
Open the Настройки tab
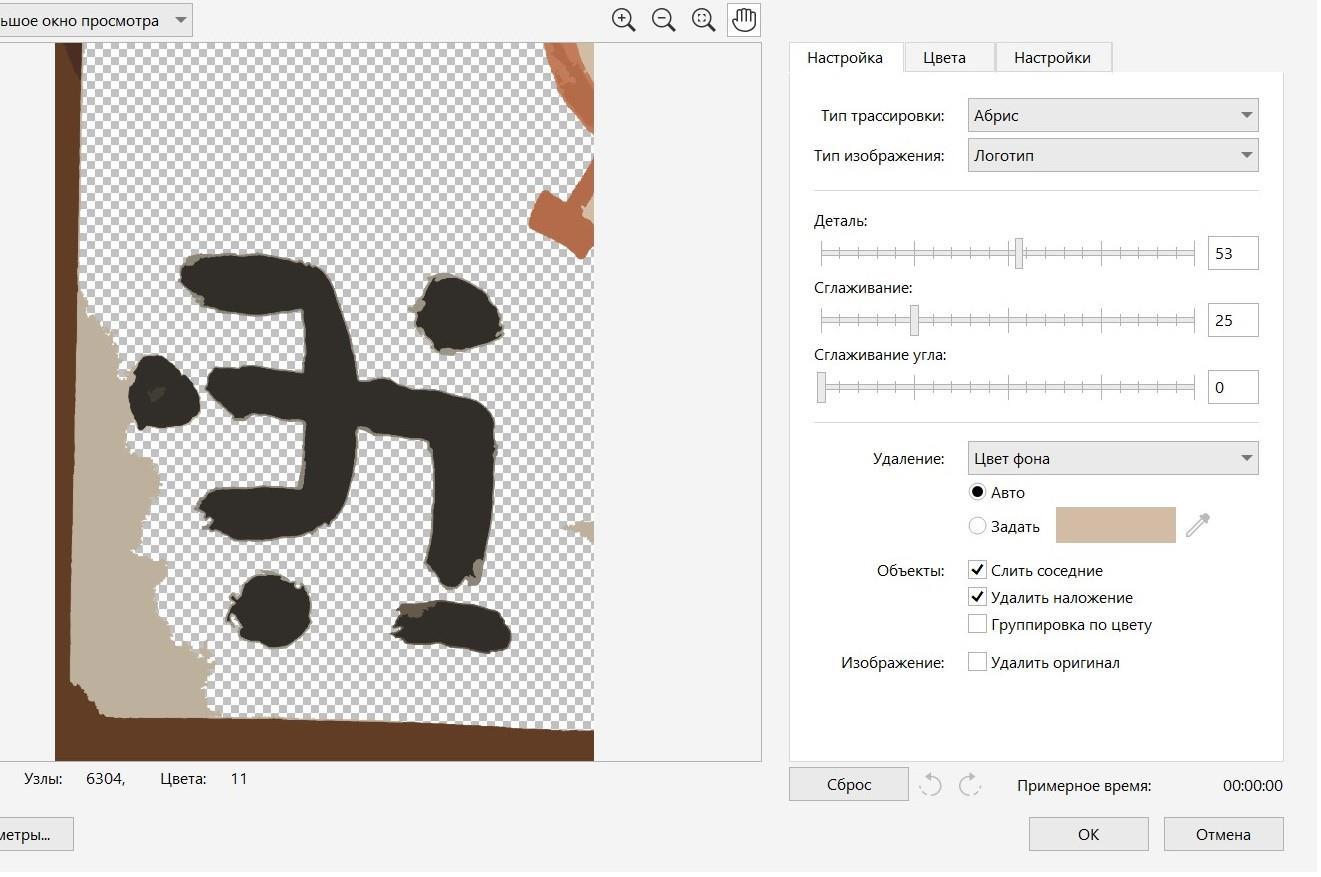pos(1052,58)
